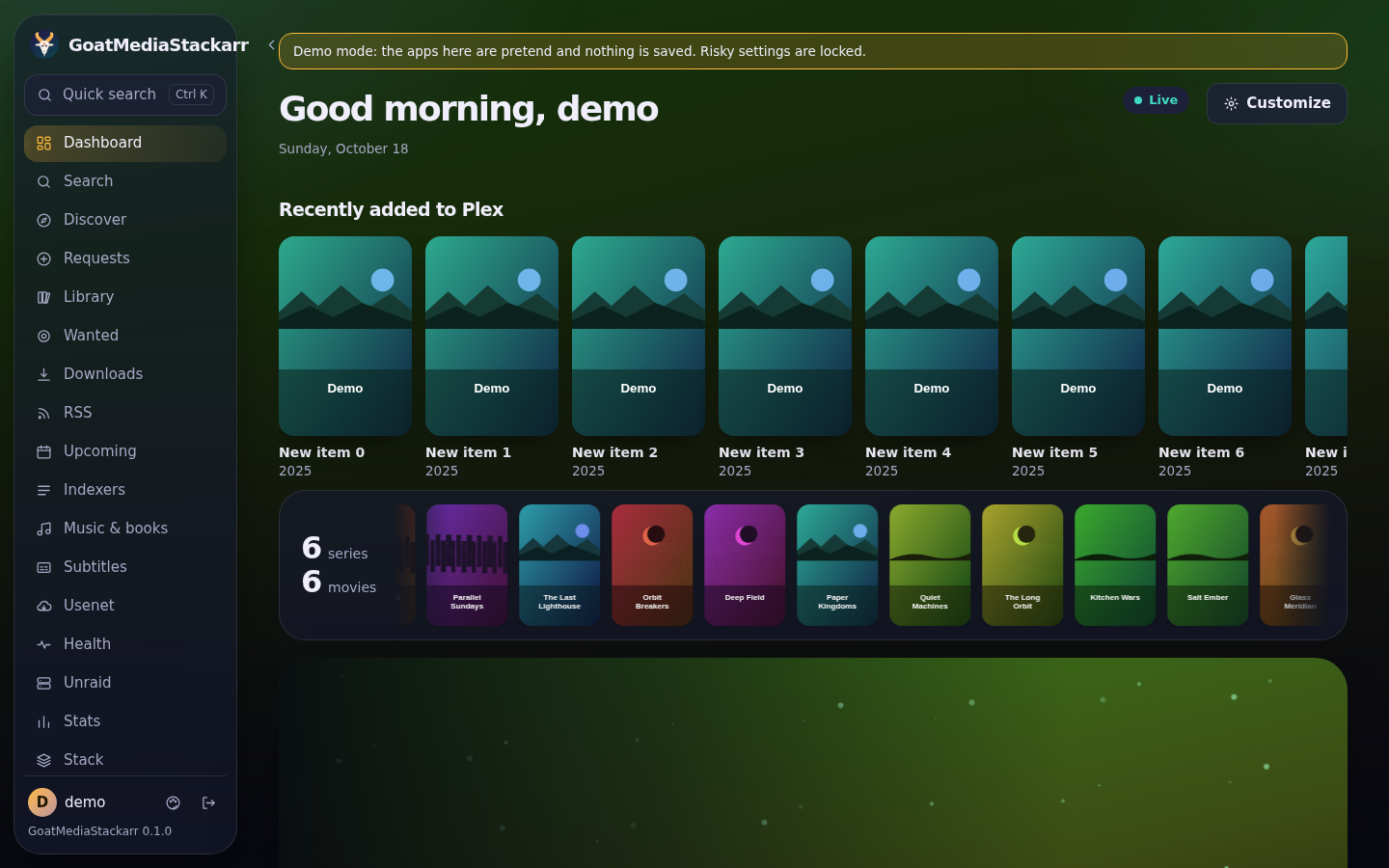
Task: Open the New item 6 poster
Action: [x=1225, y=336]
